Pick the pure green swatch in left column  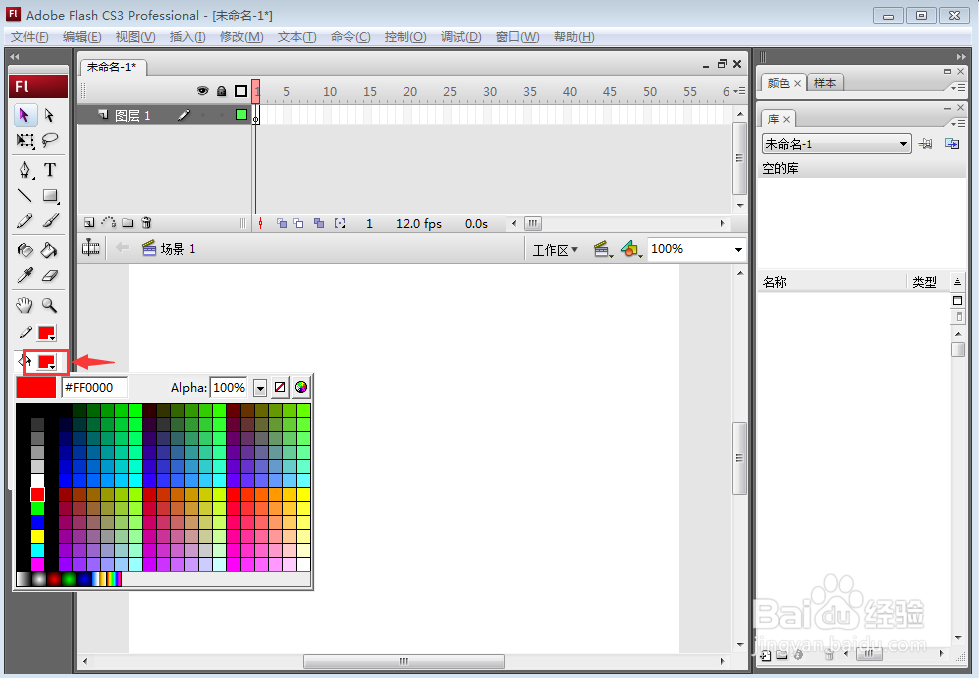[37, 508]
